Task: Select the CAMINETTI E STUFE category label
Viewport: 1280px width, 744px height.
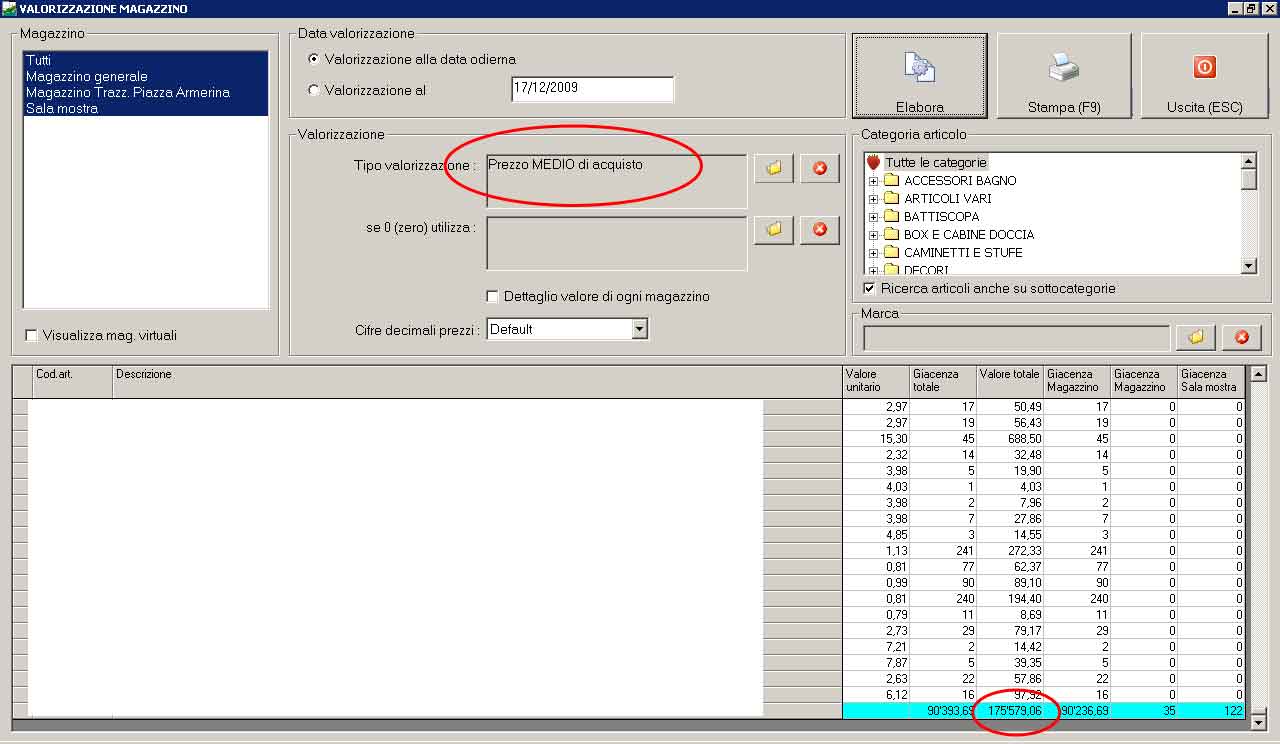Action: 963,253
